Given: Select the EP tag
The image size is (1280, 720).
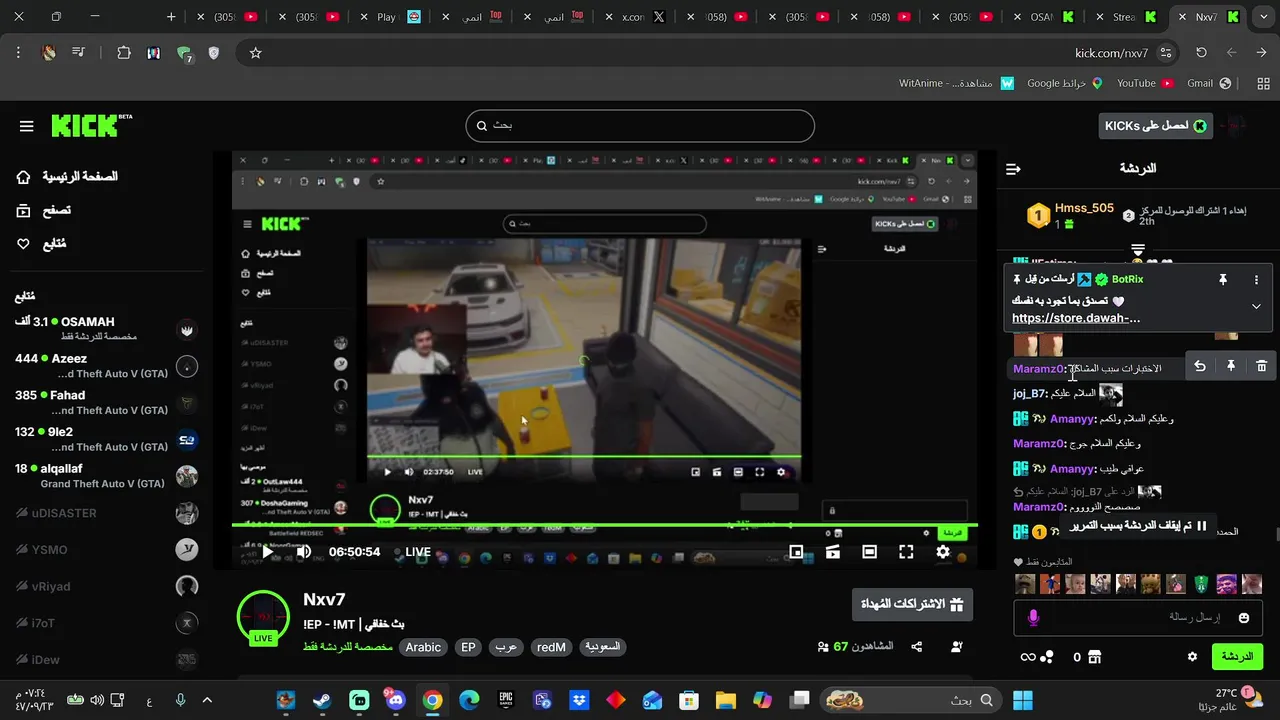Looking at the screenshot, I should [x=468, y=647].
